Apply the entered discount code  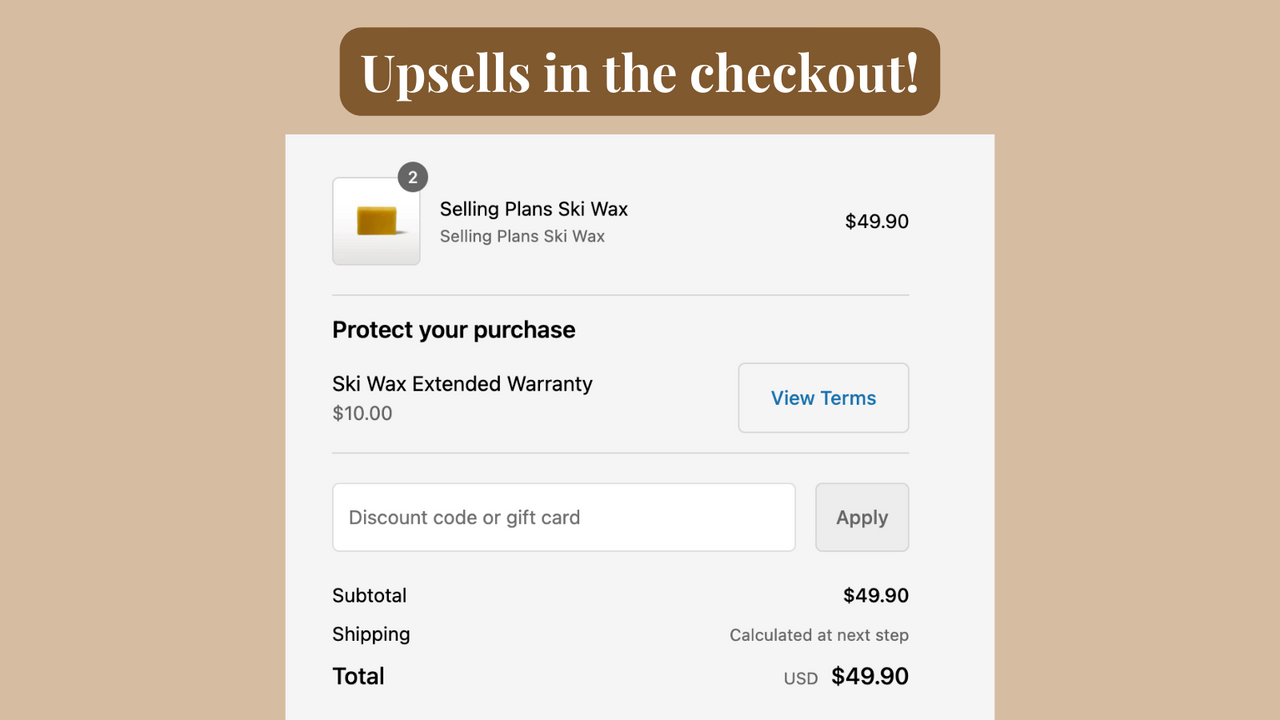(x=861, y=517)
